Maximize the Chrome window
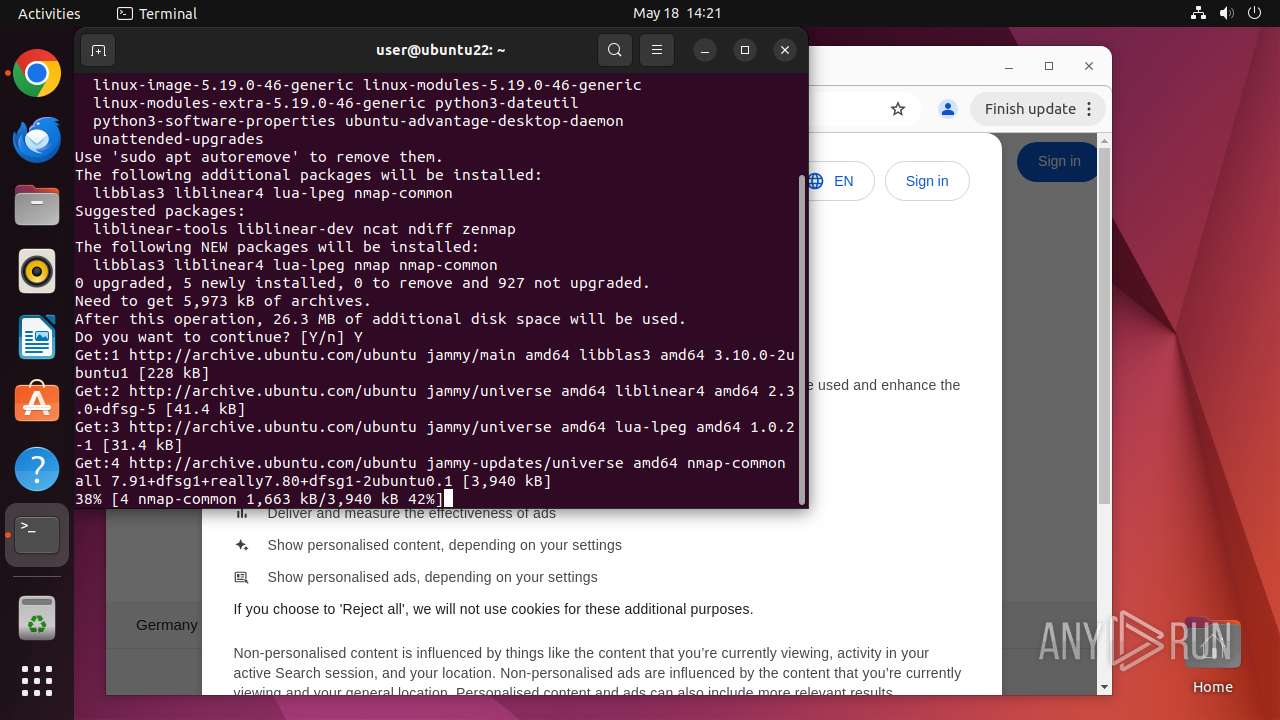This screenshot has width=1280, height=720. [1049, 66]
